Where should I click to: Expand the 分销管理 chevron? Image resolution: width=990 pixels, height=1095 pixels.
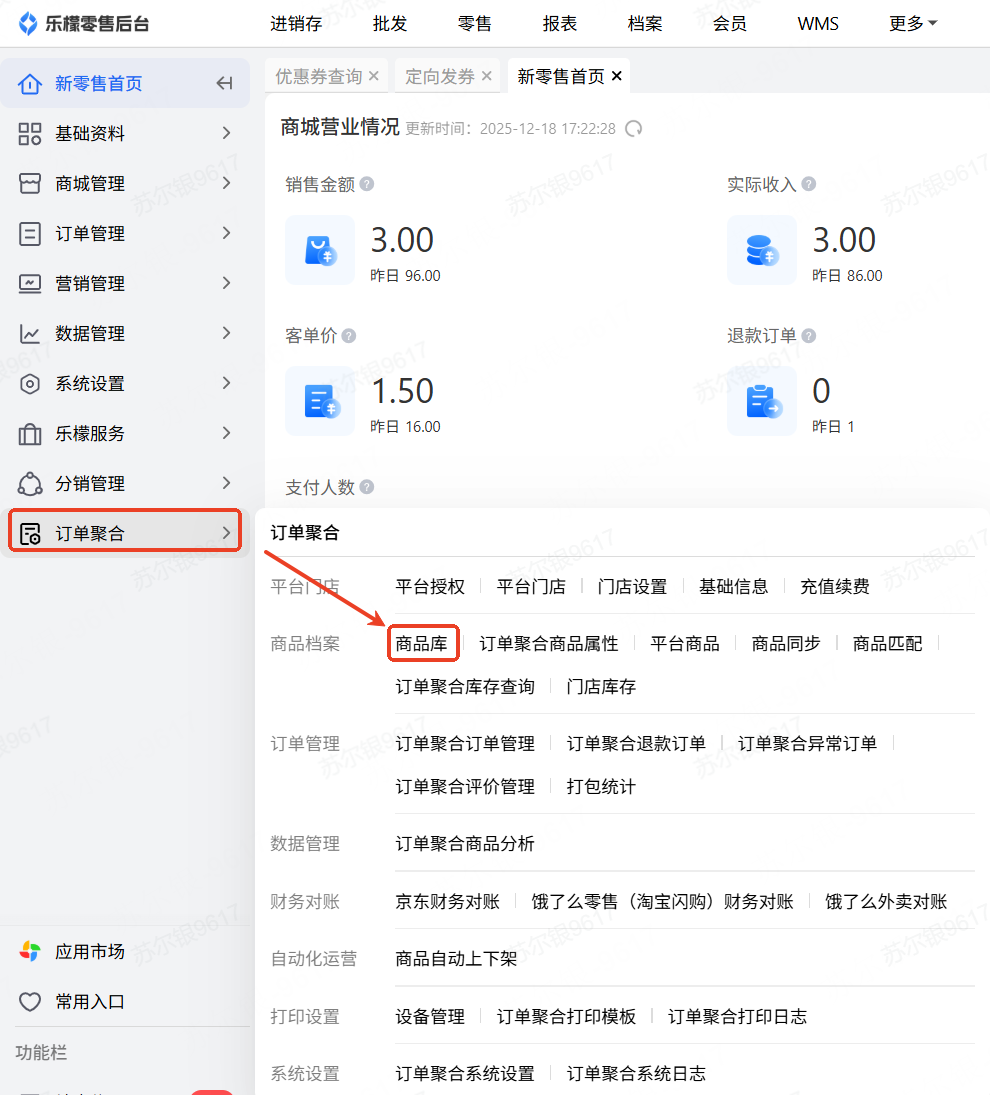(226, 483)
